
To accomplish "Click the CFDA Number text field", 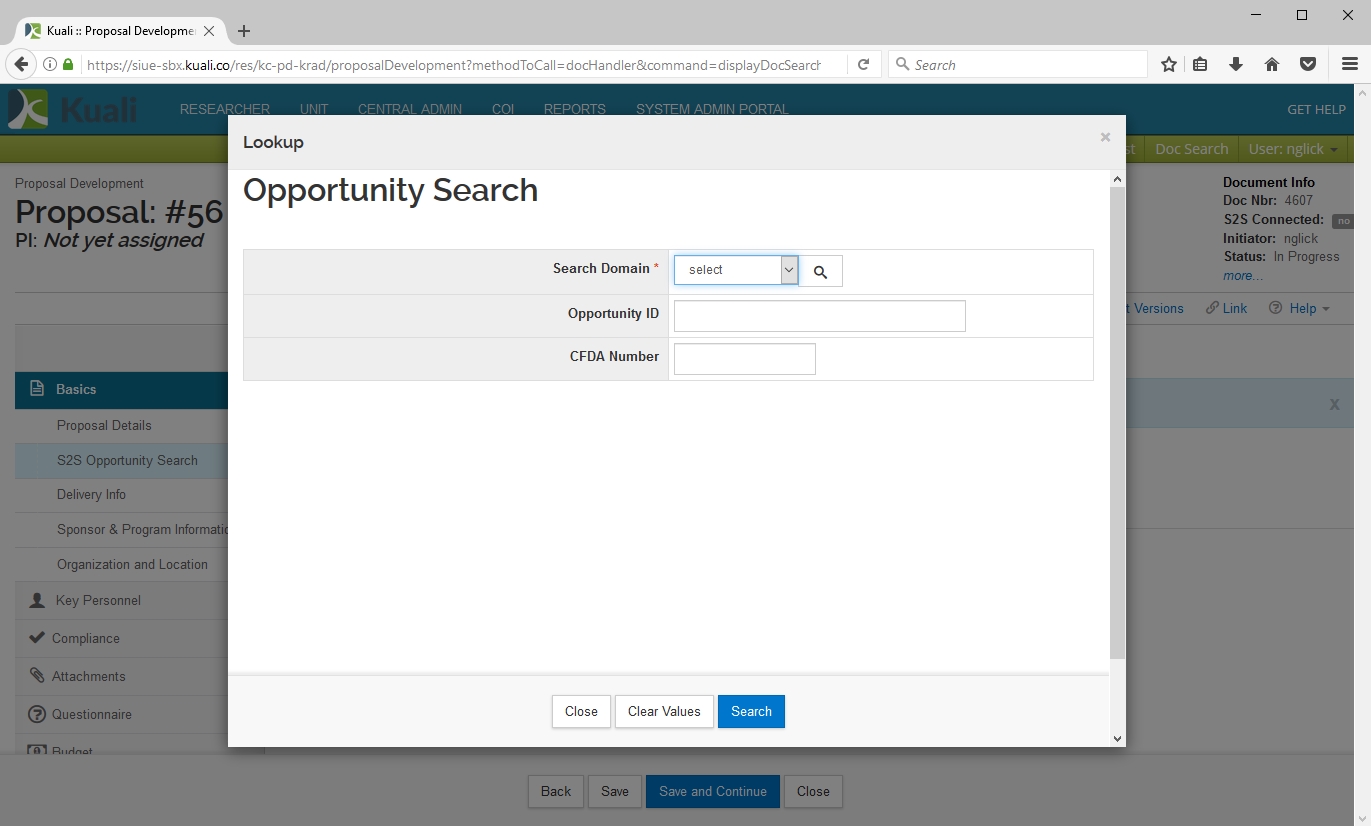I will pos(744,359).
